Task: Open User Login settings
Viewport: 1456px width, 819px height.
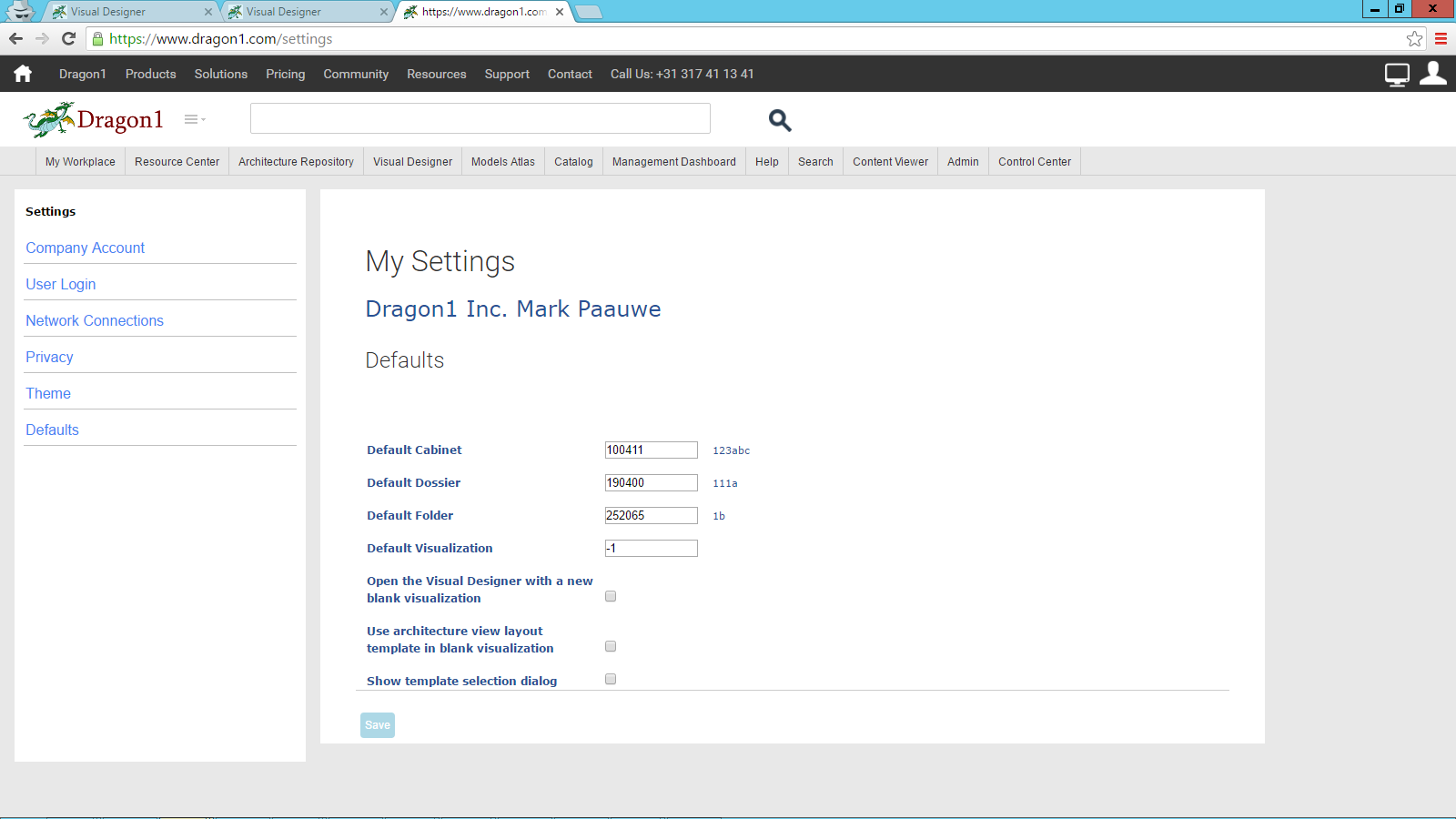Action: 60,284
